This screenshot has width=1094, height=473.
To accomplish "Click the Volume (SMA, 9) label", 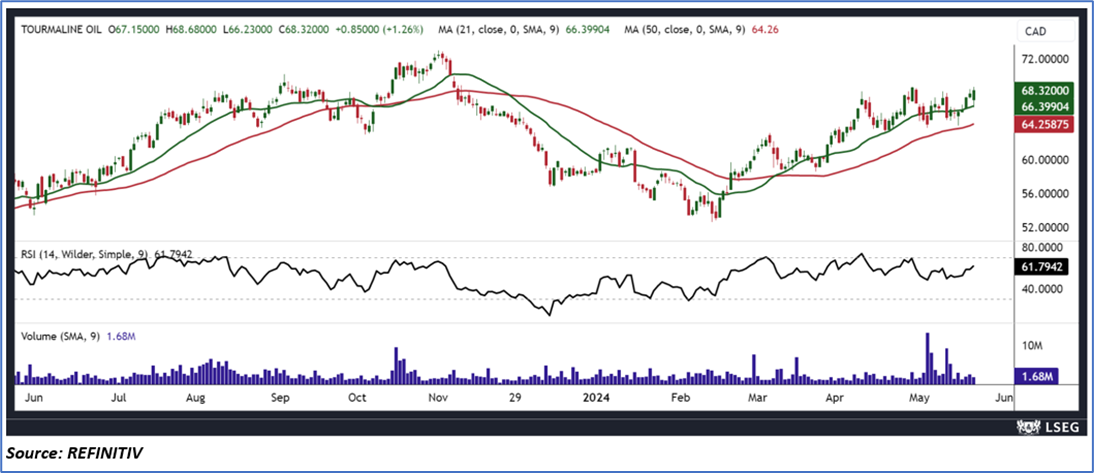I will [x=61, y=336].
